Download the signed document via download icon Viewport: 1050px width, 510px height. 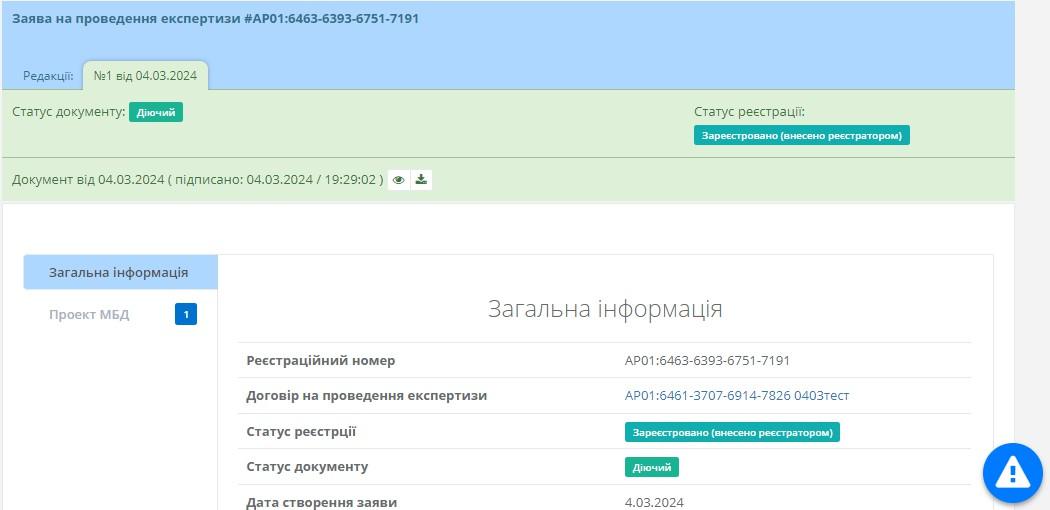click(x=421, y=180)
